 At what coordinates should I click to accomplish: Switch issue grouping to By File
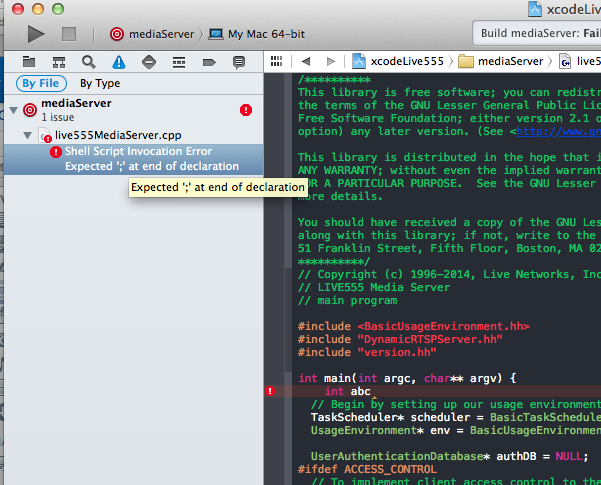41,83
